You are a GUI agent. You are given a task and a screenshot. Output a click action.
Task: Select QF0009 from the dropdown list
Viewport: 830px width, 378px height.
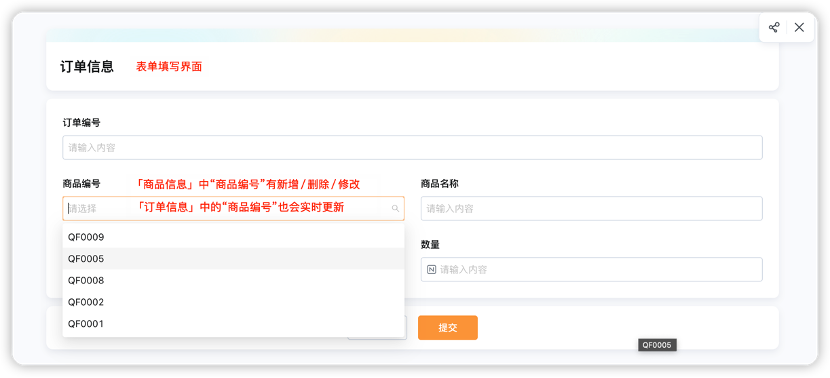click(233, 237)
